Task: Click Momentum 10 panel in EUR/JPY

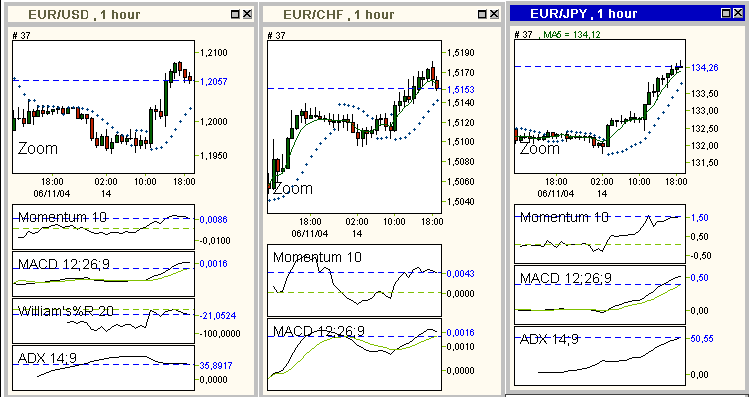Action: (x=600, y=234)
